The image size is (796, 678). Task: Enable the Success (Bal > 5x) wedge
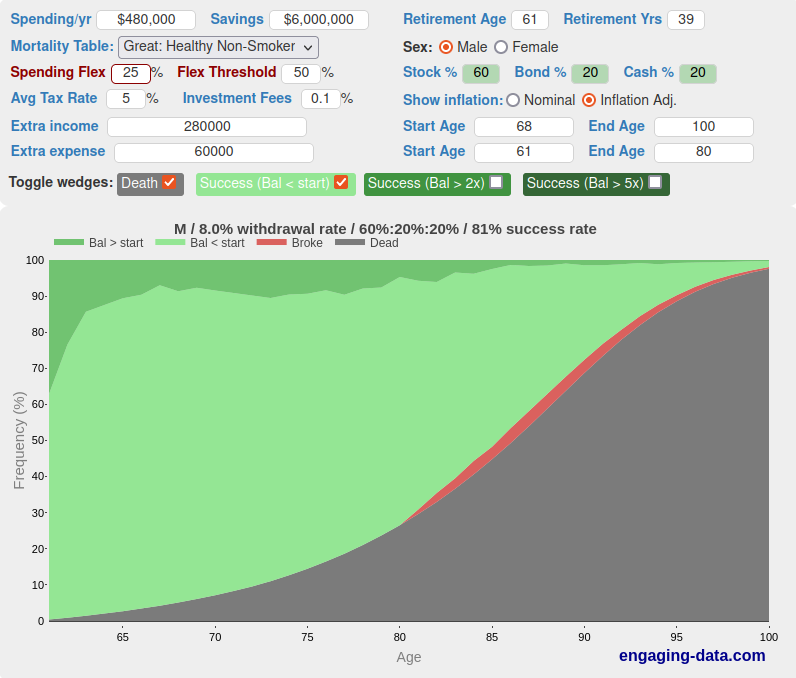coord(655,183)
